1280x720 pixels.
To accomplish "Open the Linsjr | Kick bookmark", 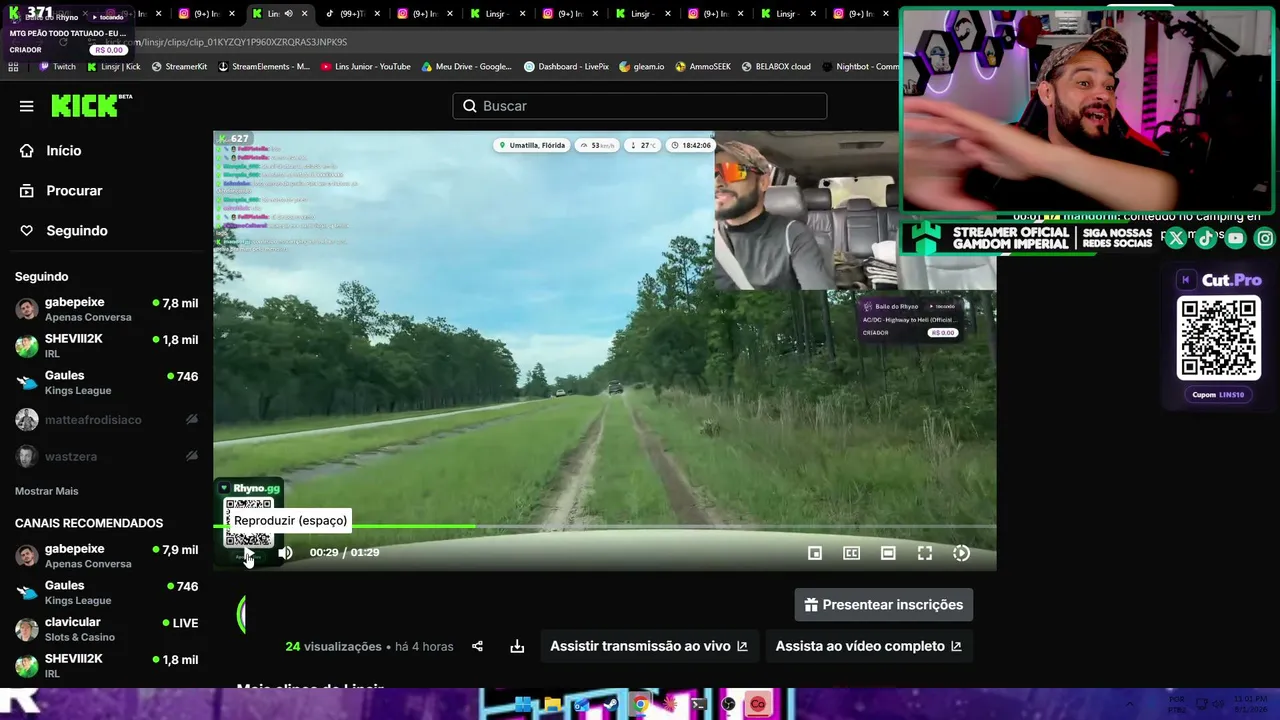I will (x=113, y=67).
